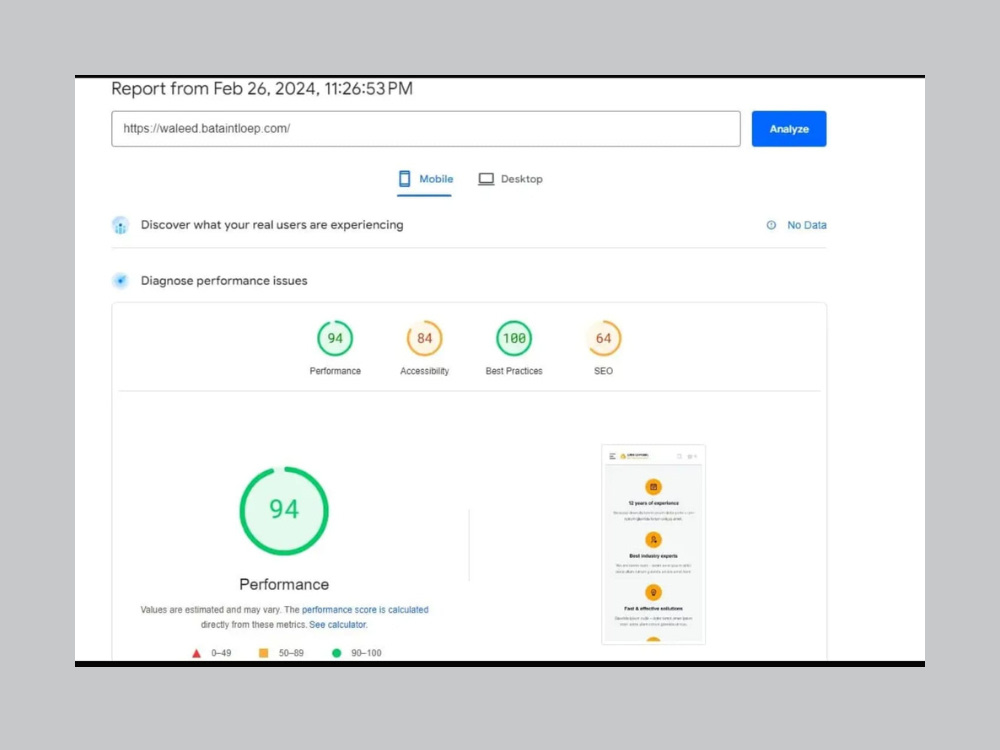Click the Diagnose performance issues heading

coord(224,281)
